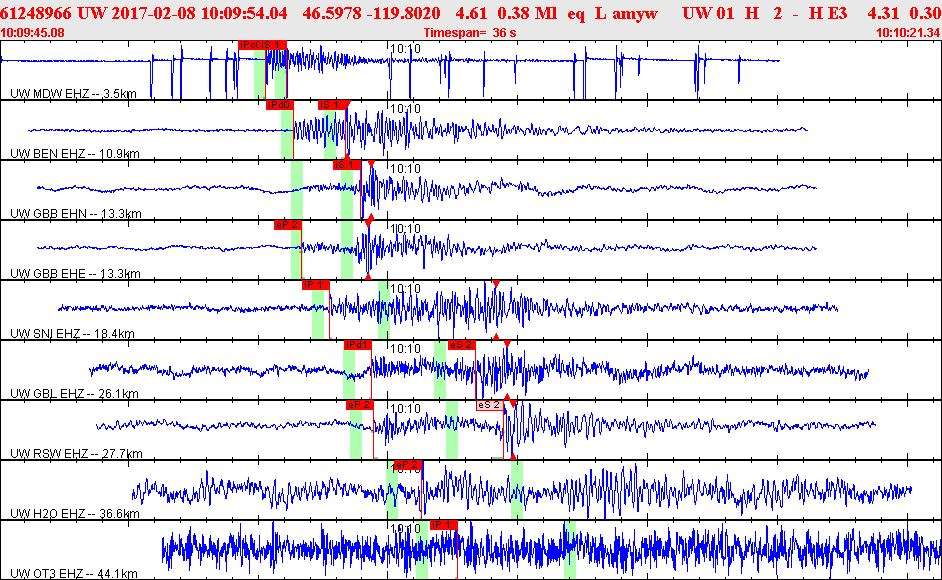Click the 10:10 time label on GBB EHE trace

pyautogui.click(x=406, y=229)
